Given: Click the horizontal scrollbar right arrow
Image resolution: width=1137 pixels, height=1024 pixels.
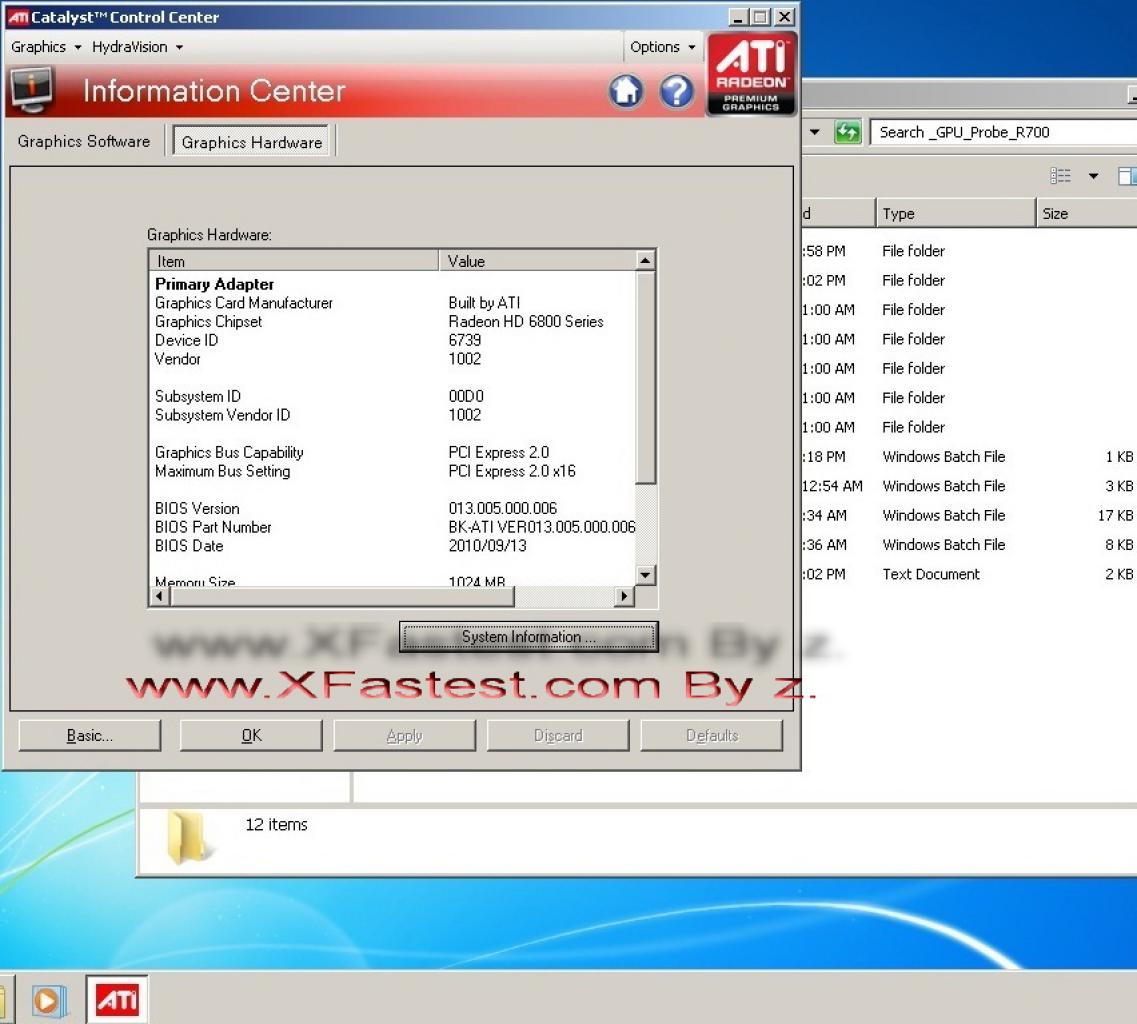Looking at the screenshot, I should tap(624, 596).
